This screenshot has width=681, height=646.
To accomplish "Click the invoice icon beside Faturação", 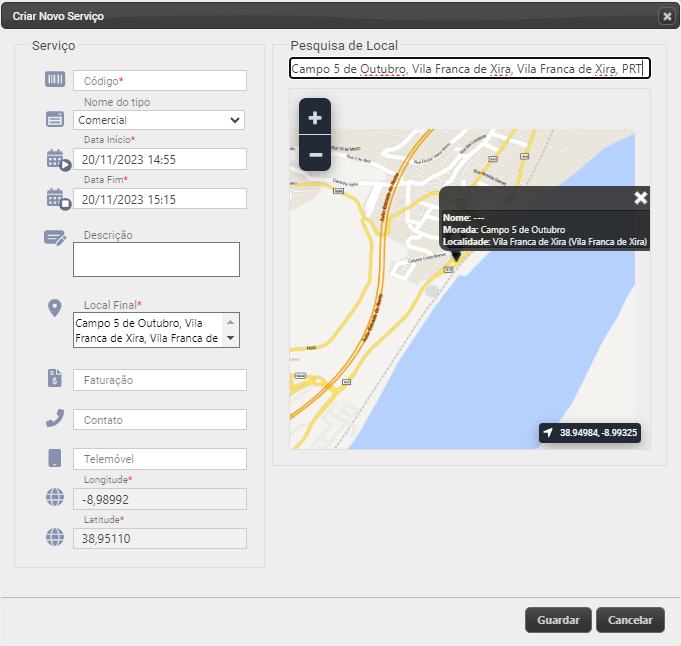I will (55, 378).
